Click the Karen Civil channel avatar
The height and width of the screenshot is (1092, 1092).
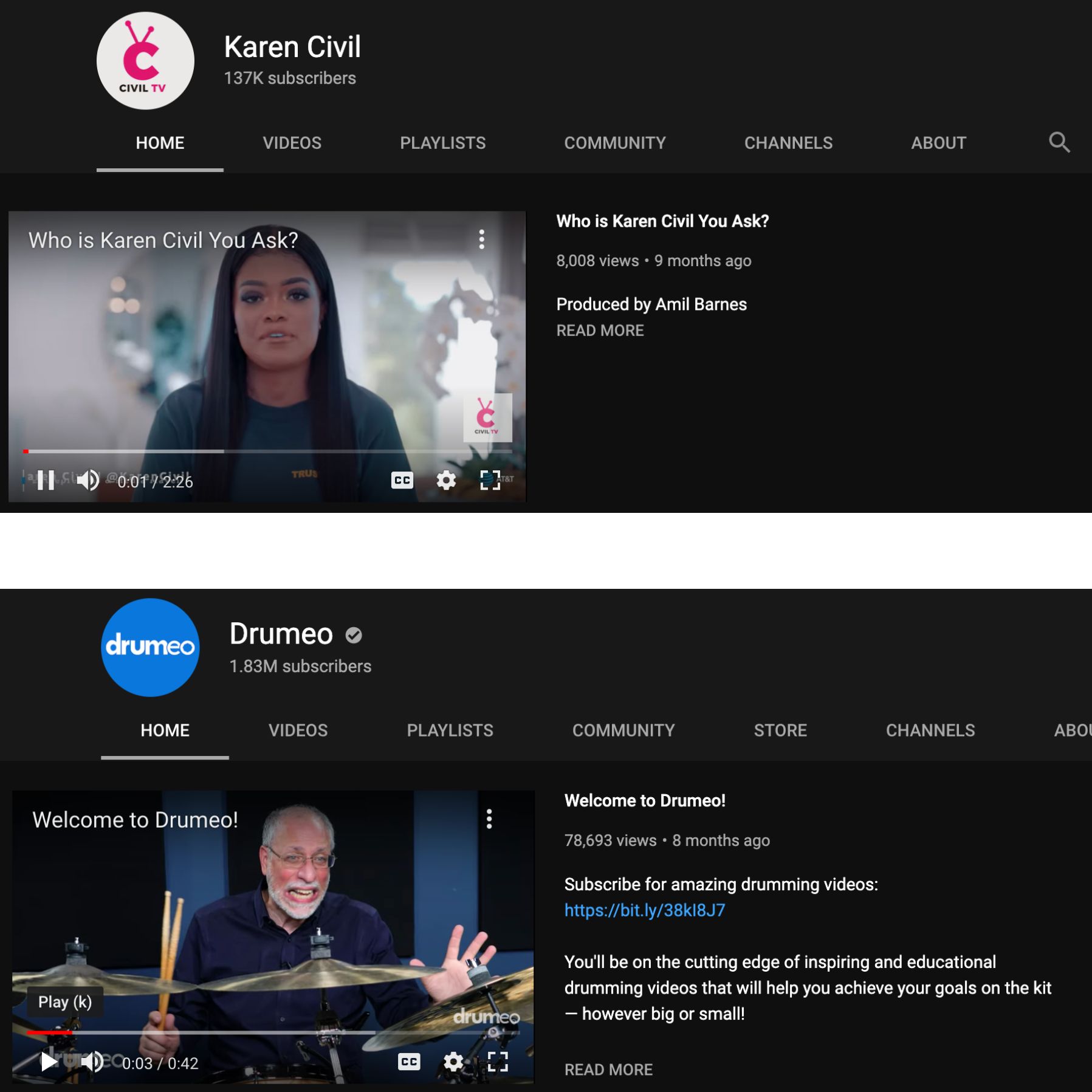point(145,61)
